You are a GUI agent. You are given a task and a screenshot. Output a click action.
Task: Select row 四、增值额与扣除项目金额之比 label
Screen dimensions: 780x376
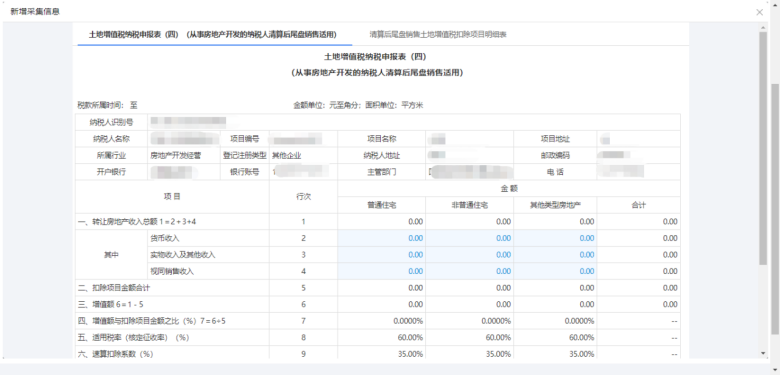pyautogui.click(x=152, y=321)
